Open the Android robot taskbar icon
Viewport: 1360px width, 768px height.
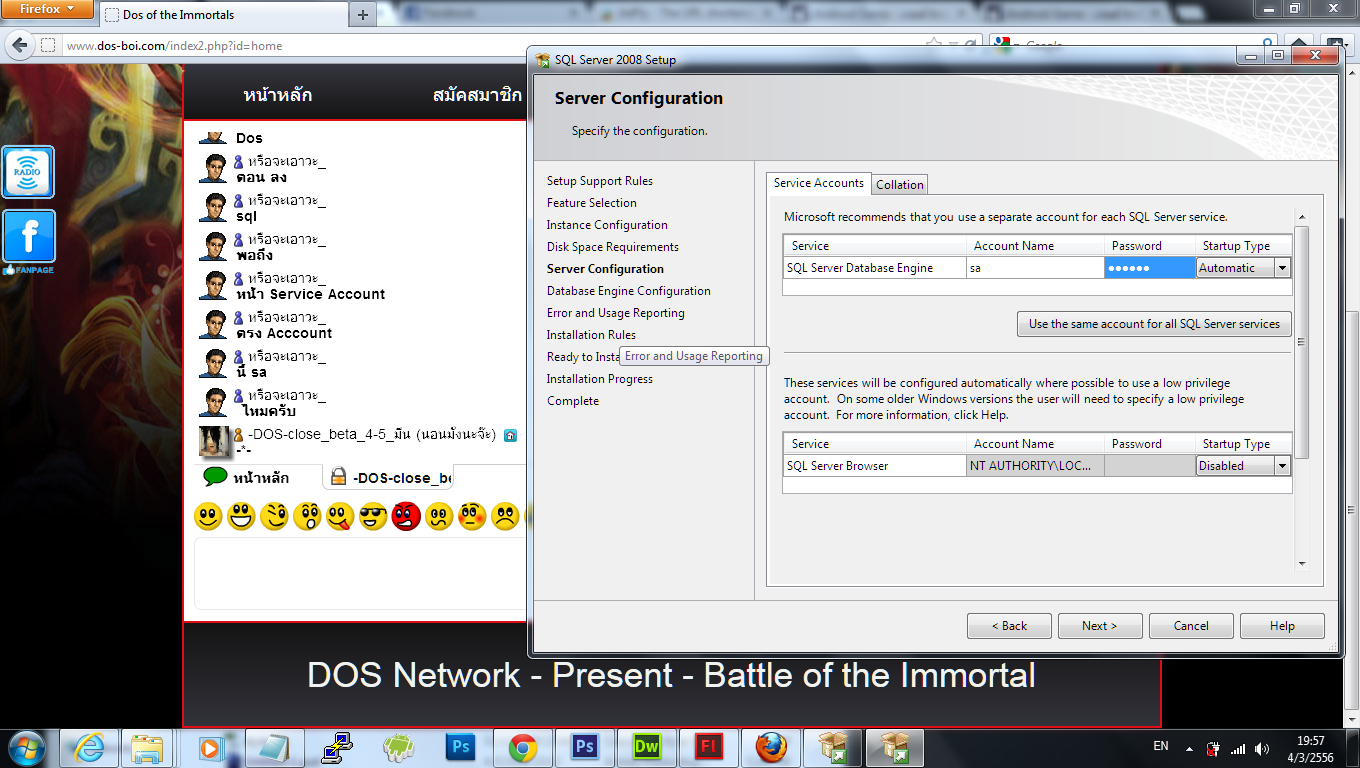(x=399, y=747)
